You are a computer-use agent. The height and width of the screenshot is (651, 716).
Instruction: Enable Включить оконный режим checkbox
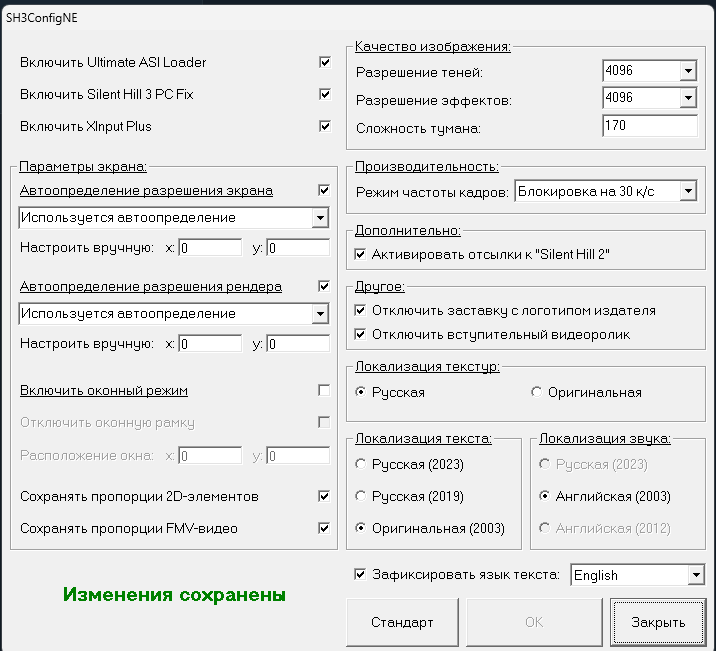(x=324, y=390)
